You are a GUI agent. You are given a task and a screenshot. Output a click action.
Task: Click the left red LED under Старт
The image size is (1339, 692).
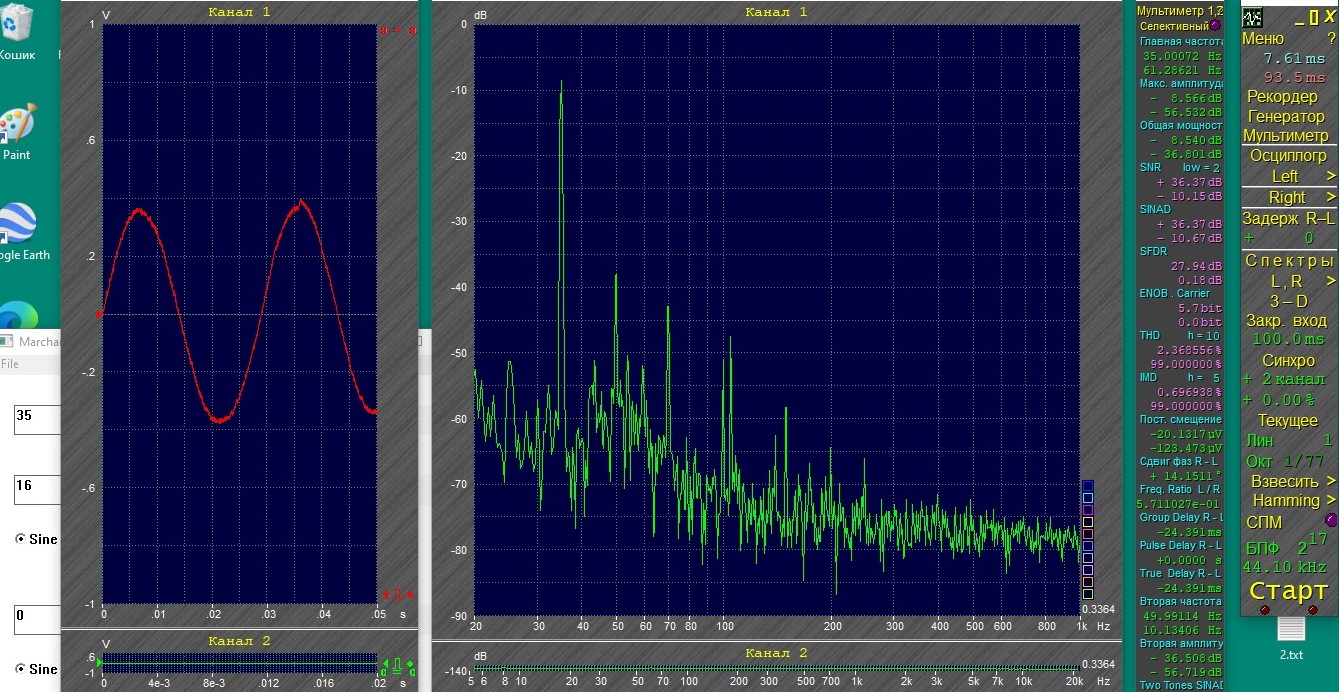[1264, 610]
